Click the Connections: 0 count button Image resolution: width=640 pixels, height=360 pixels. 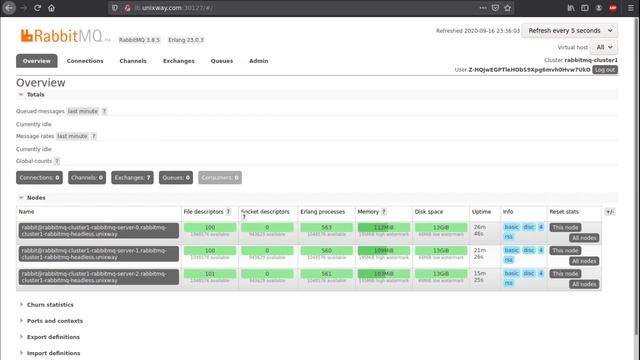[x=39, y=178]
